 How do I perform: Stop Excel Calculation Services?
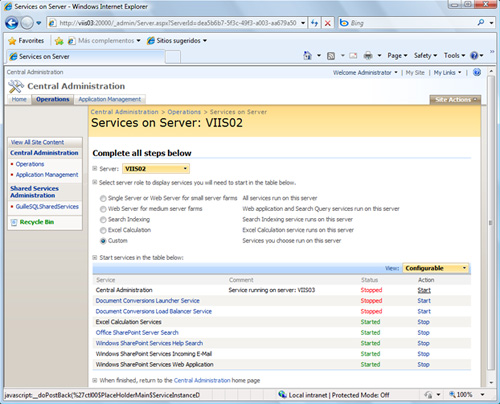tap(423, 322)
